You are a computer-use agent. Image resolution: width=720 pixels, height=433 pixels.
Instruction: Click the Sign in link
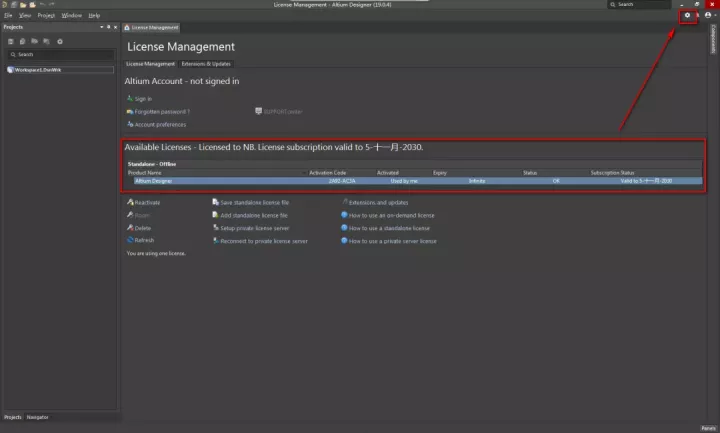point(143,98)
